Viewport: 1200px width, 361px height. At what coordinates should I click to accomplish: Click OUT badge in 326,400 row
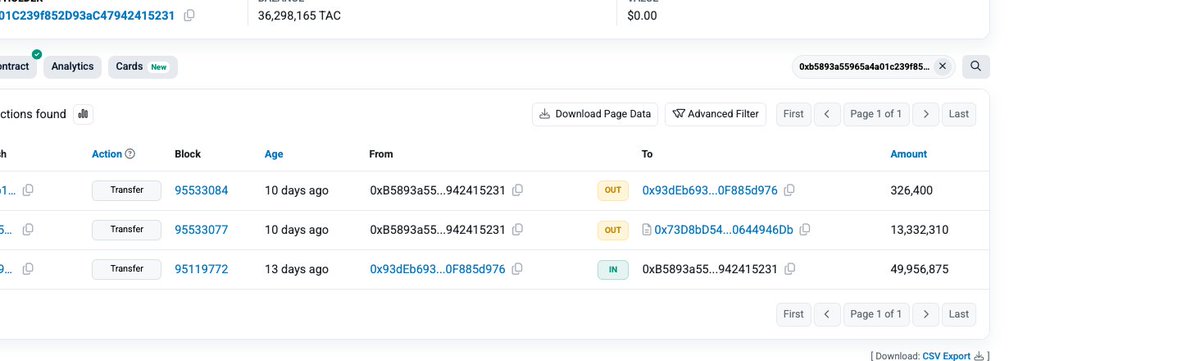[613, 190]
